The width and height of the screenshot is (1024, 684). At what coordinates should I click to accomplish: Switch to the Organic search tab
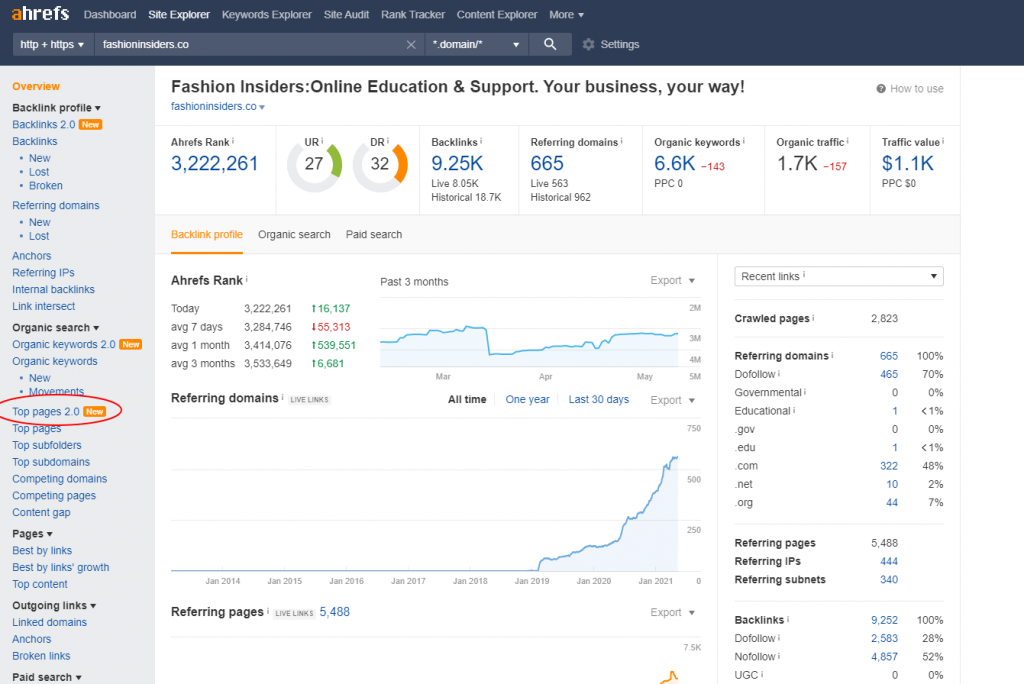[x=294, y=234]
